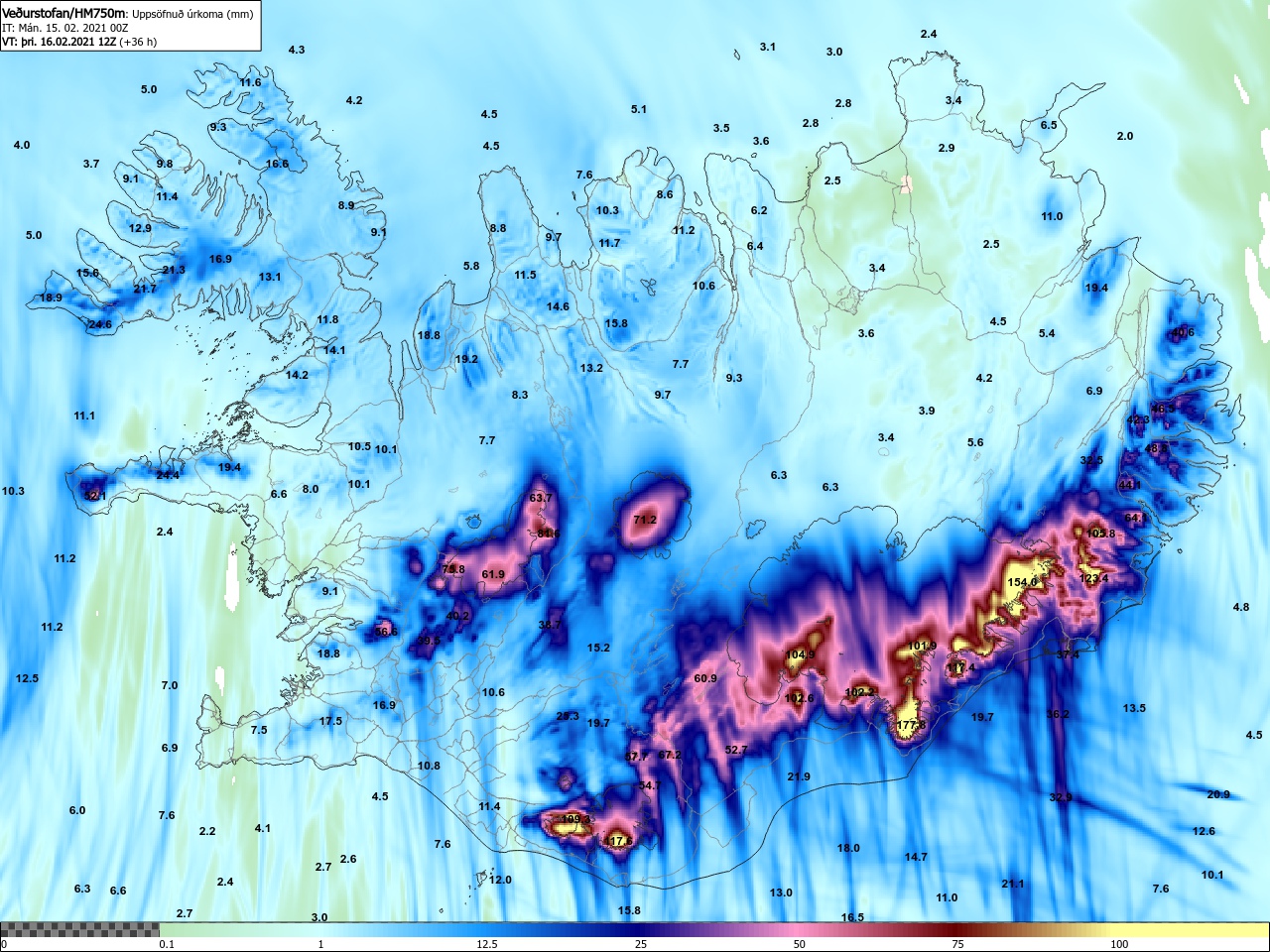Click the 105.8 precipitation value
The height and width of the screenshot is (952, 1270).
click(x=1100, y=534)
